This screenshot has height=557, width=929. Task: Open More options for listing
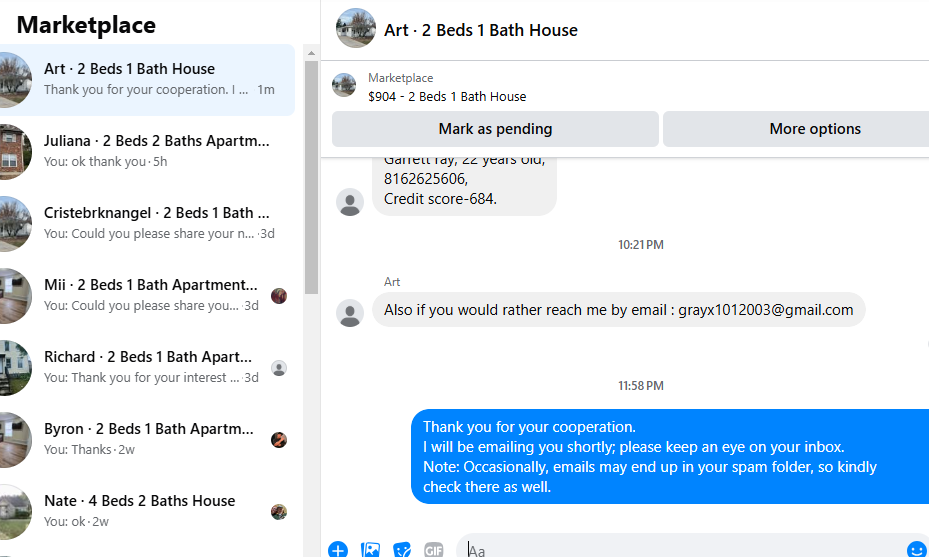(x=814, y=129)
